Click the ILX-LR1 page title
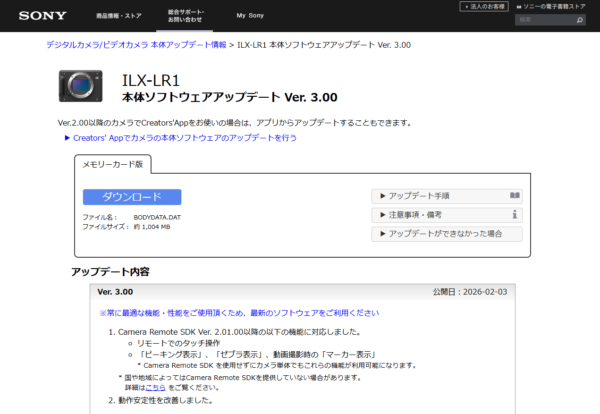Screen dimensions: 600x414 151,80
